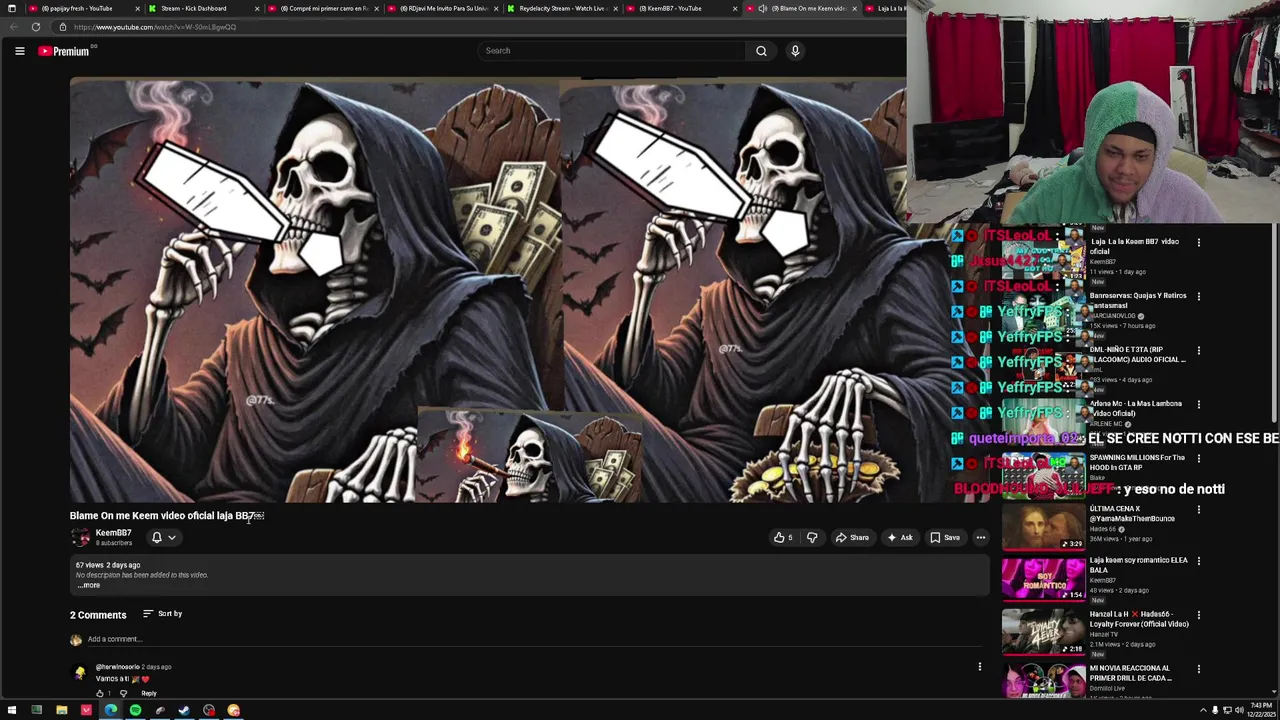Open 'Loyalty Forever' video thumbnail
This screenshot has height=720, width=1280.
(x=1043, y=633)
